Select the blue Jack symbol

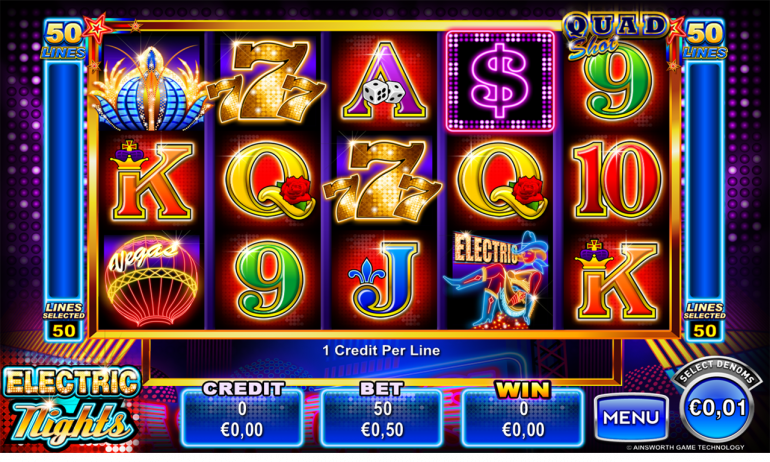[x=384, y=279]
